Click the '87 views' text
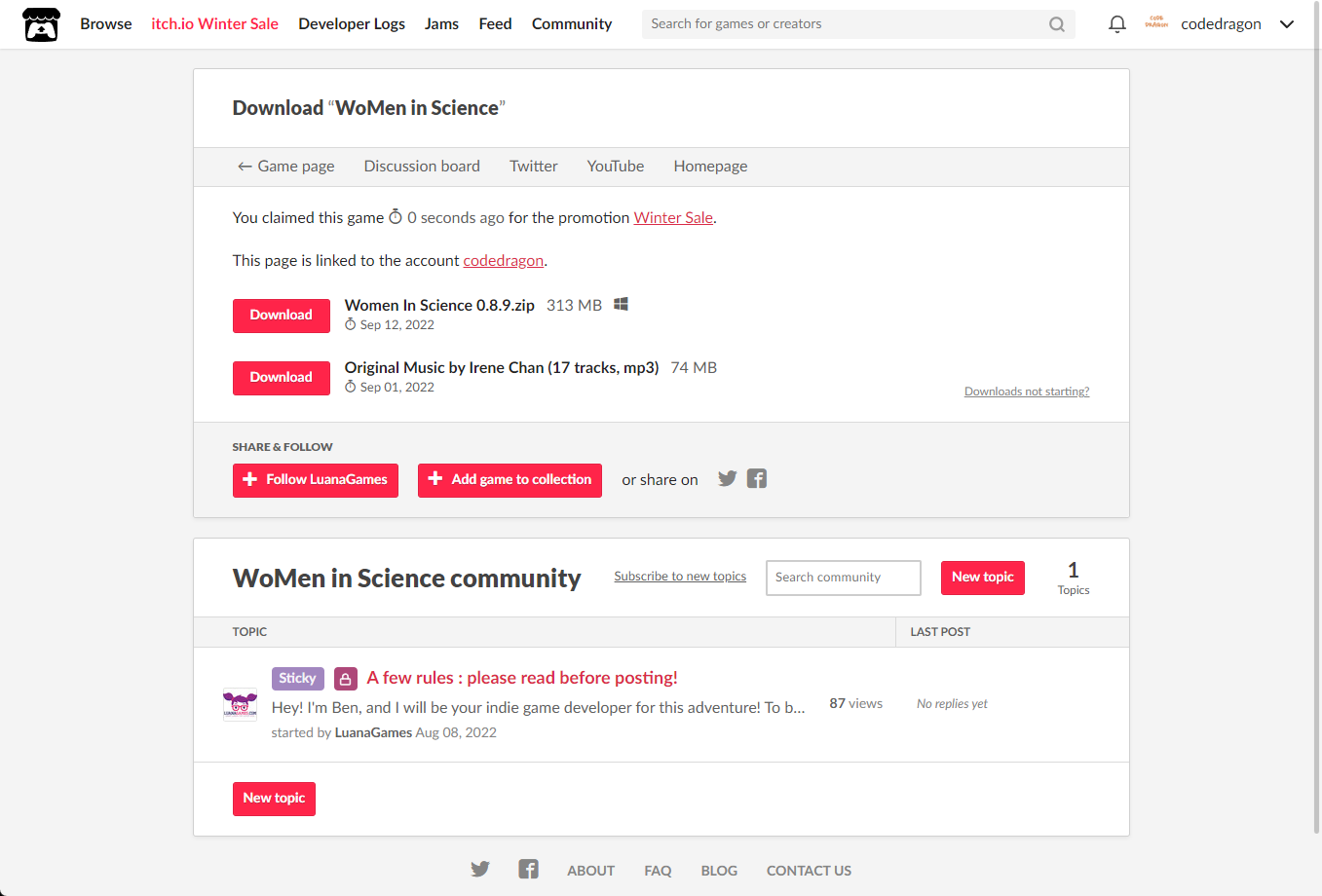 (x=856, y=703)
